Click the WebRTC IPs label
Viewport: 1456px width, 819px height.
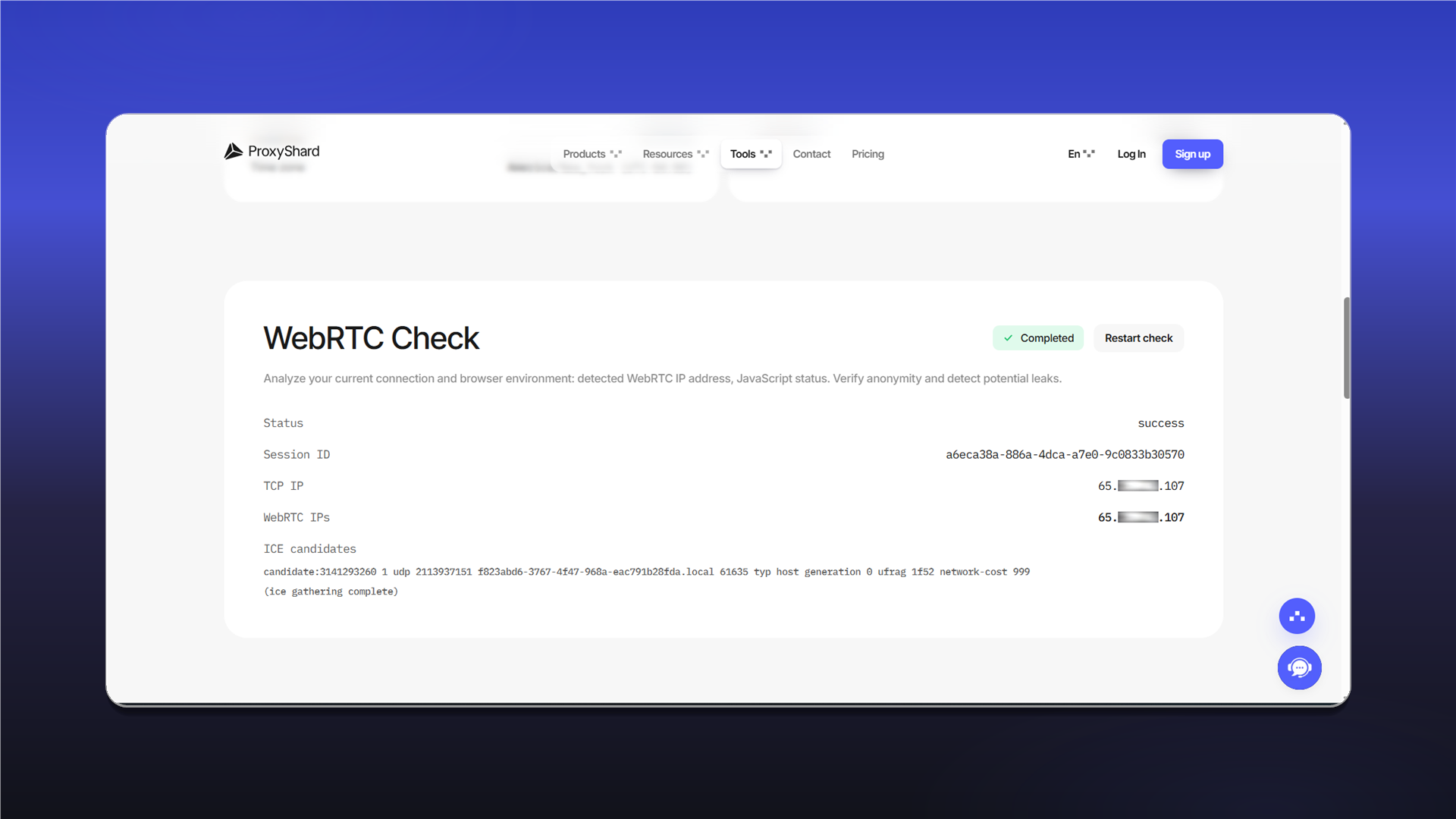297,517
